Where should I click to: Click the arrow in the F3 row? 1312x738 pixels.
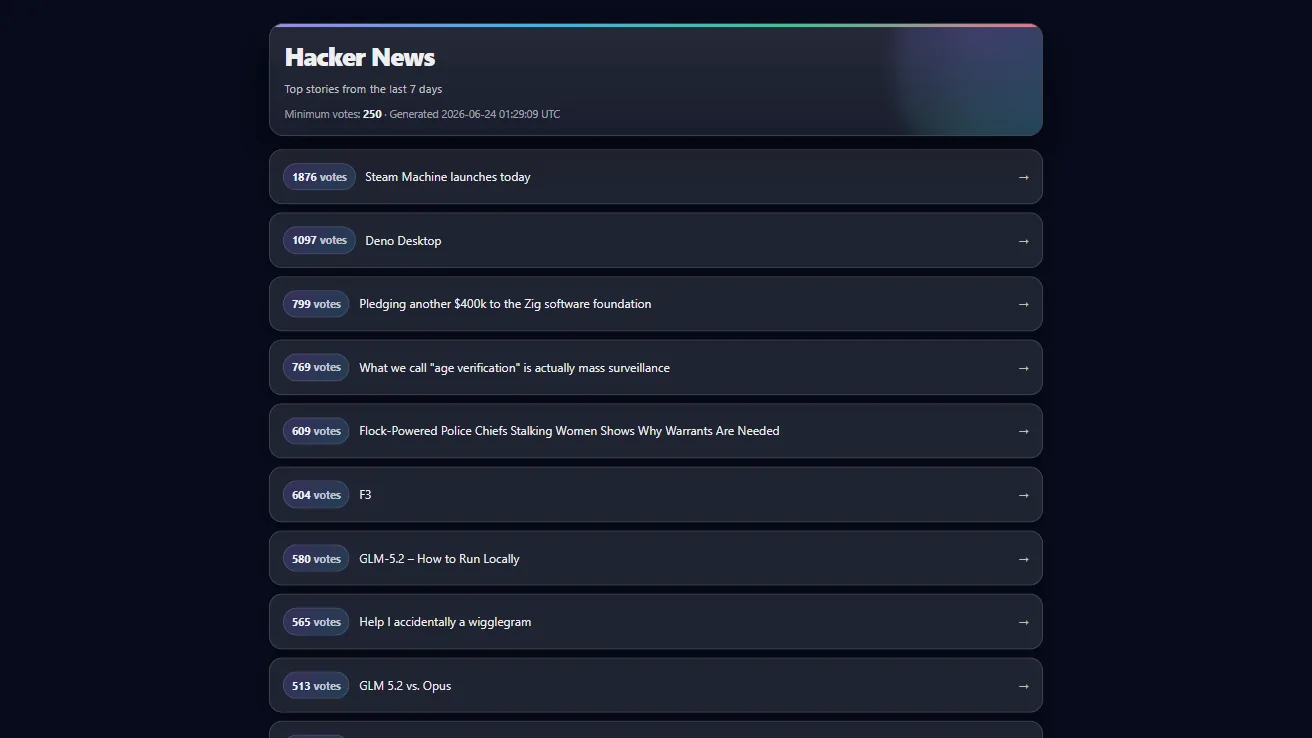(1023, 495)
